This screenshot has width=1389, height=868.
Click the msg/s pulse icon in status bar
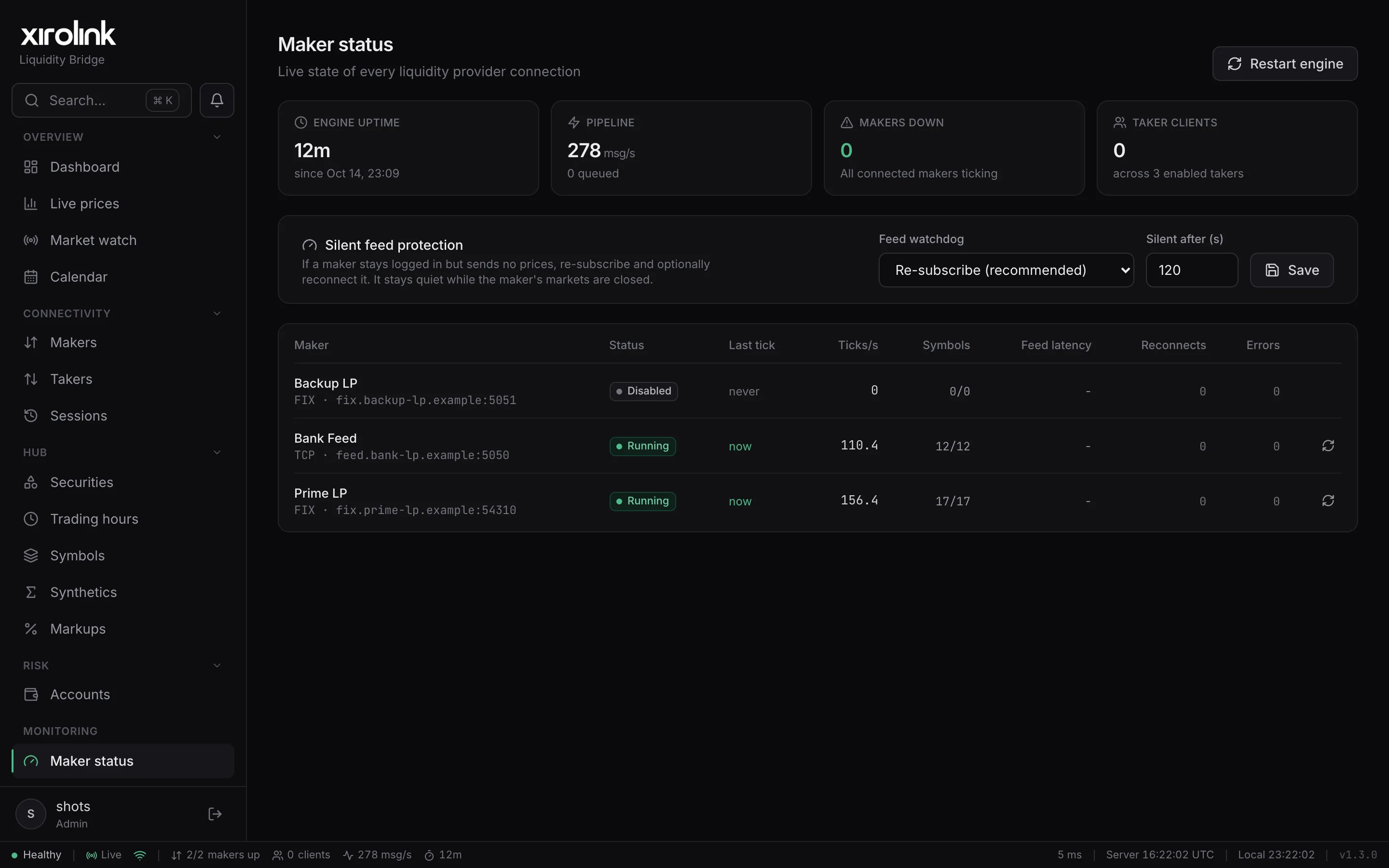tap(348, 855)
